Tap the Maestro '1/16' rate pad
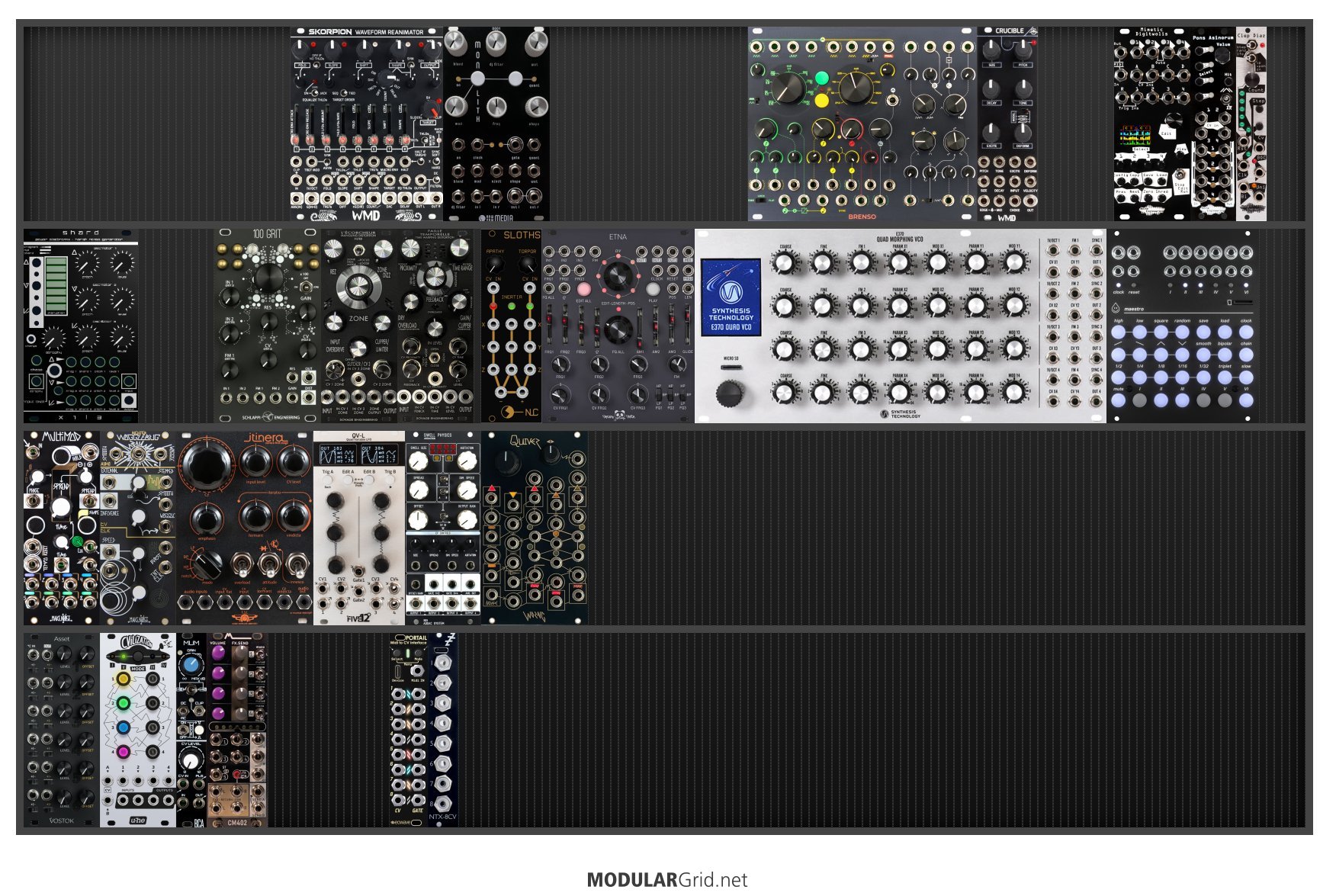The height and width of the screenshot is (896, 1336). (x=1183, y=377)
